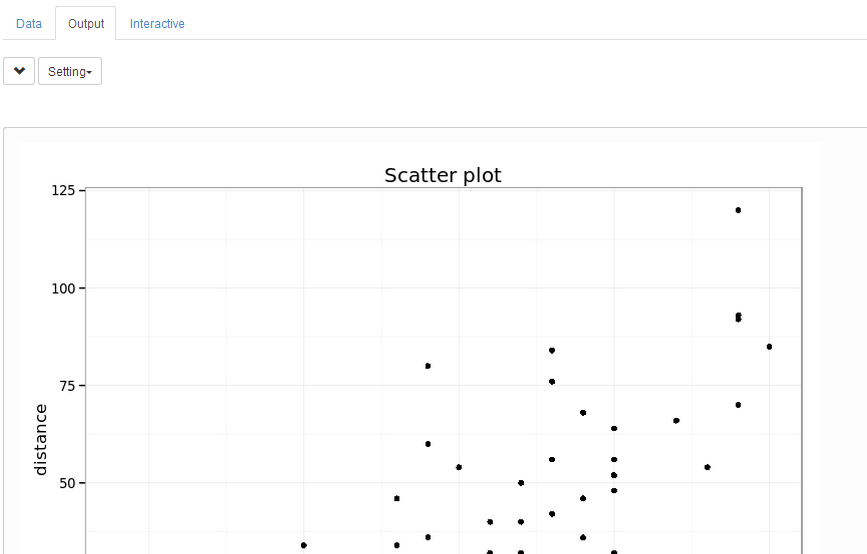
Task: Click the 50 y-axis tick label
Action: [68, 483]
